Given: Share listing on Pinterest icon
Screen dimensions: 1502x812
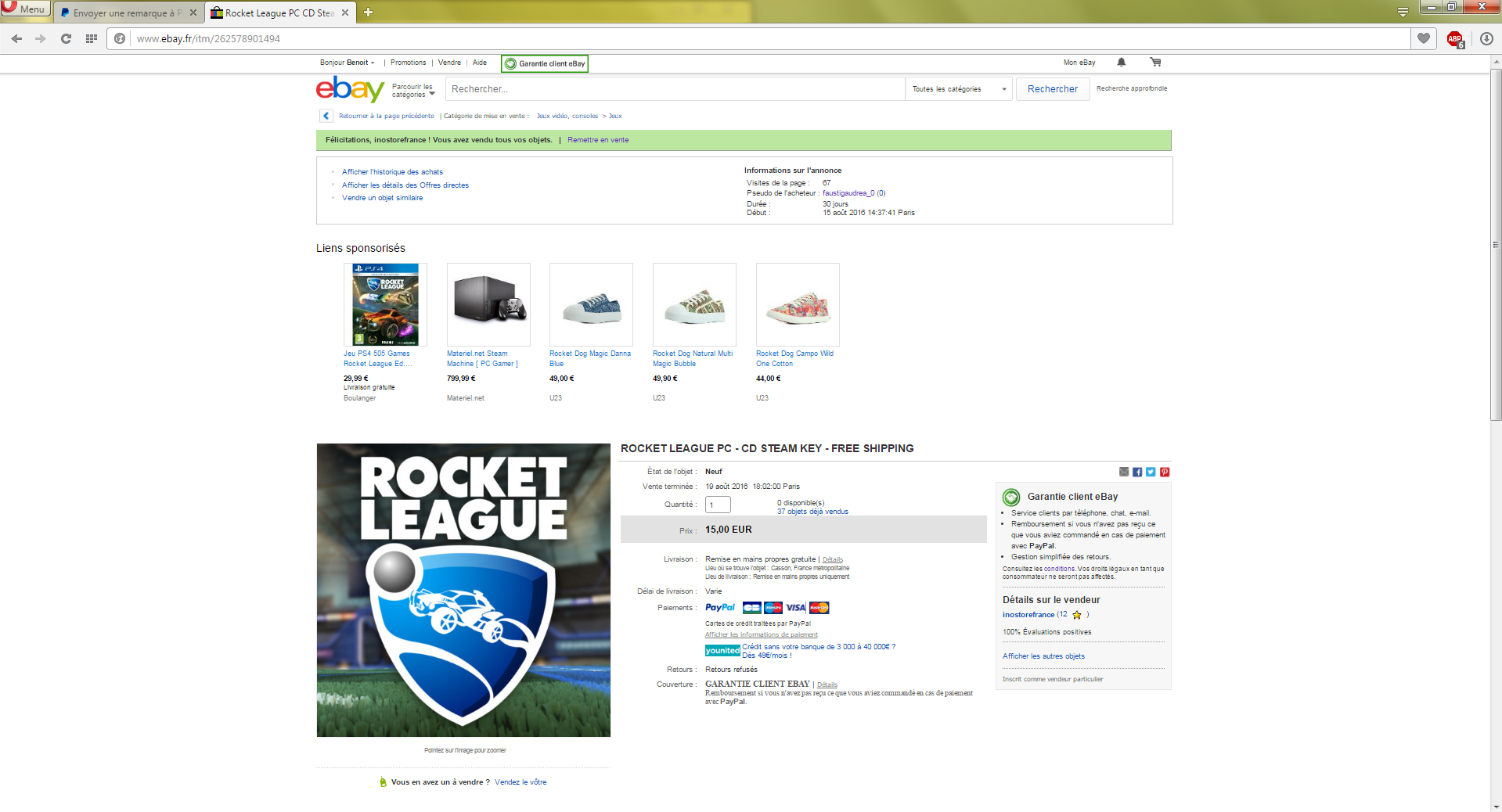Looking at the screenshot, I should [x=1165, y=472].
